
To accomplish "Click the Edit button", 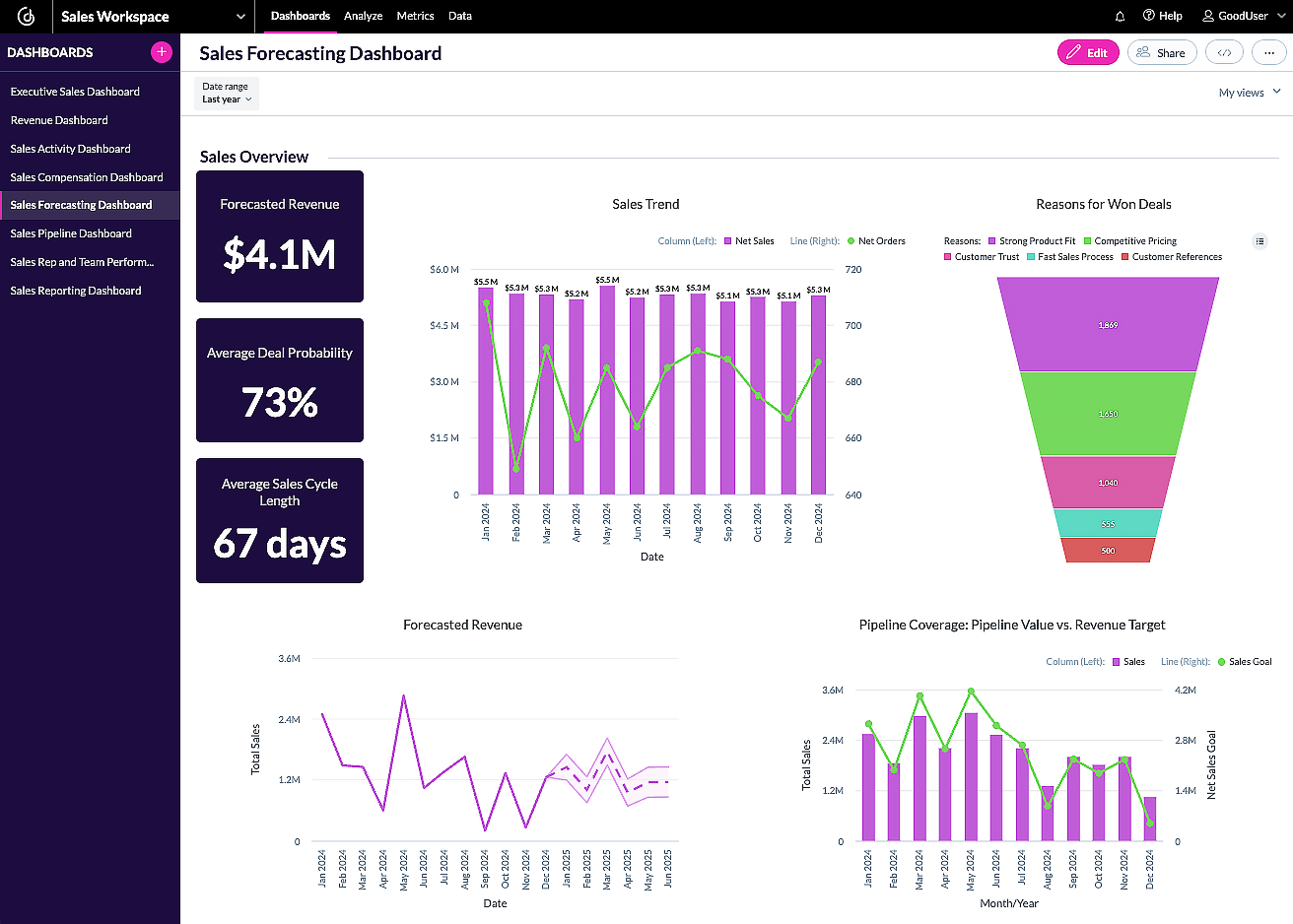I will [1088, 52].
